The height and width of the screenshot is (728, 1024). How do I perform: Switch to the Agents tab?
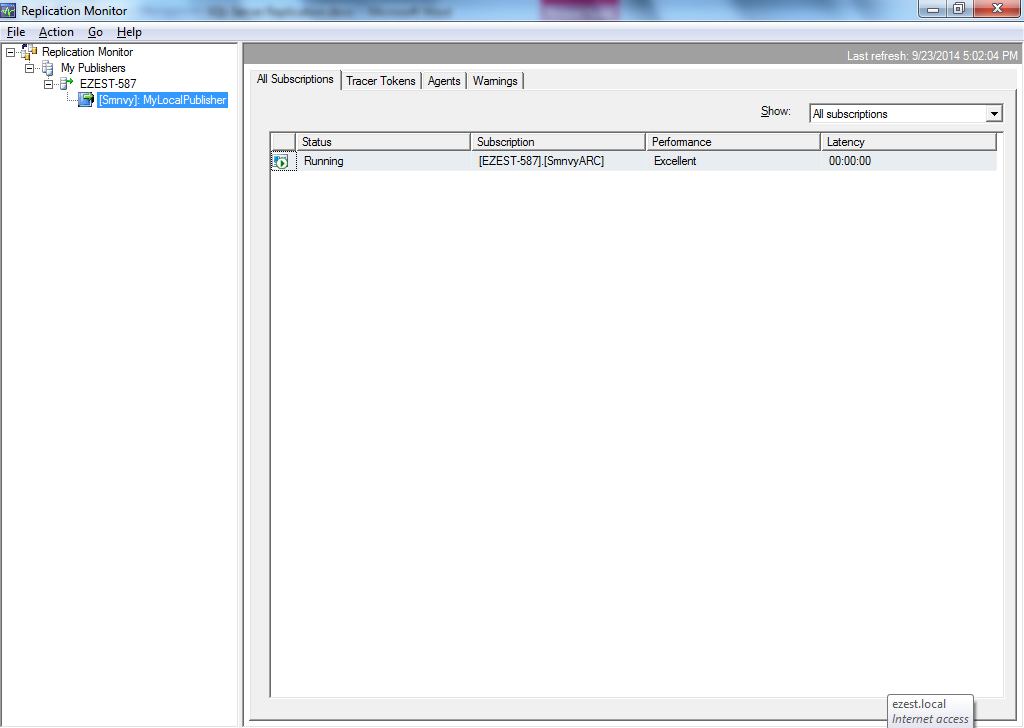pos(443,80)
